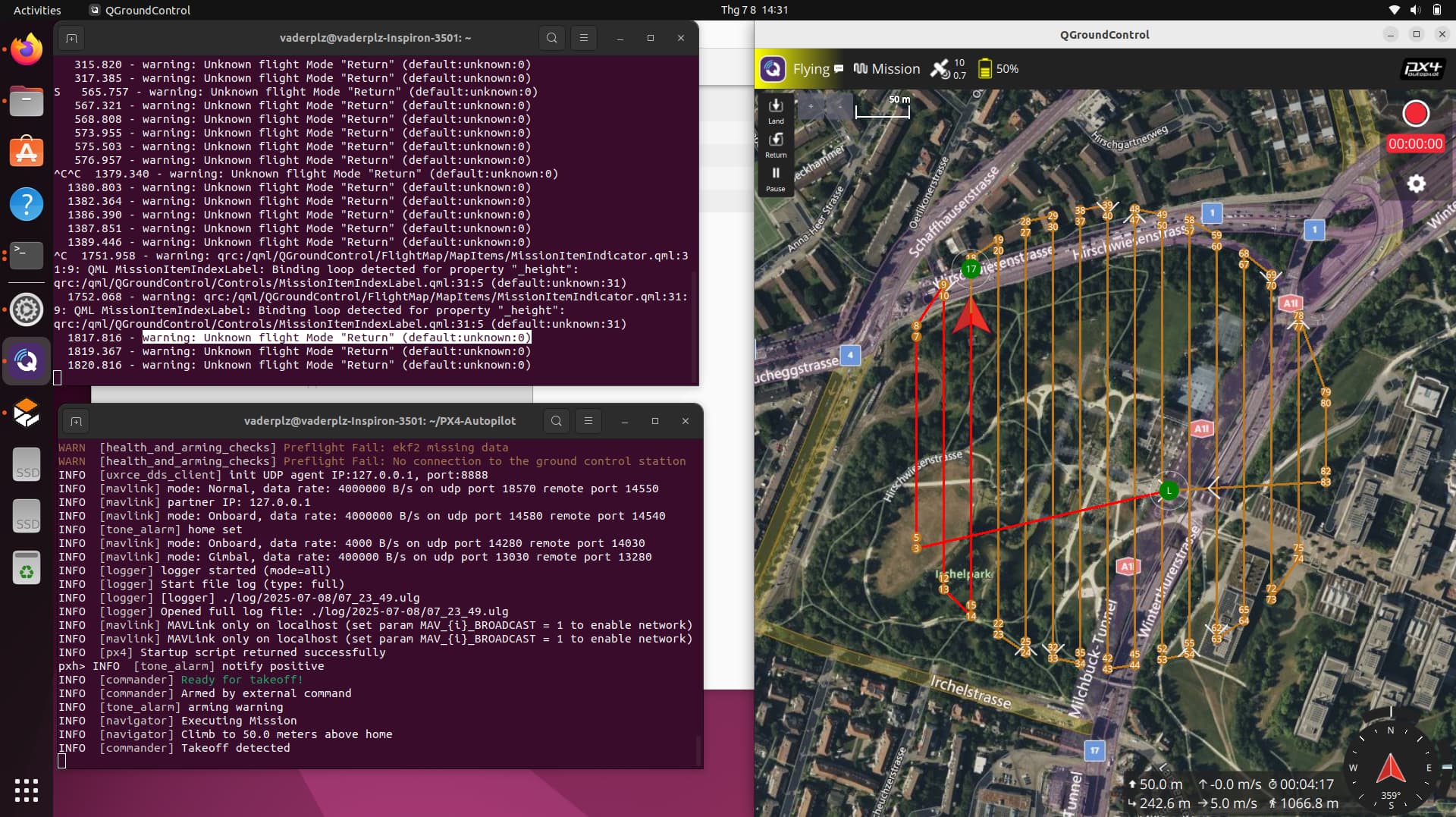
Task: Click the highlighted warning line at 1817.816
Action: (337, 338)
